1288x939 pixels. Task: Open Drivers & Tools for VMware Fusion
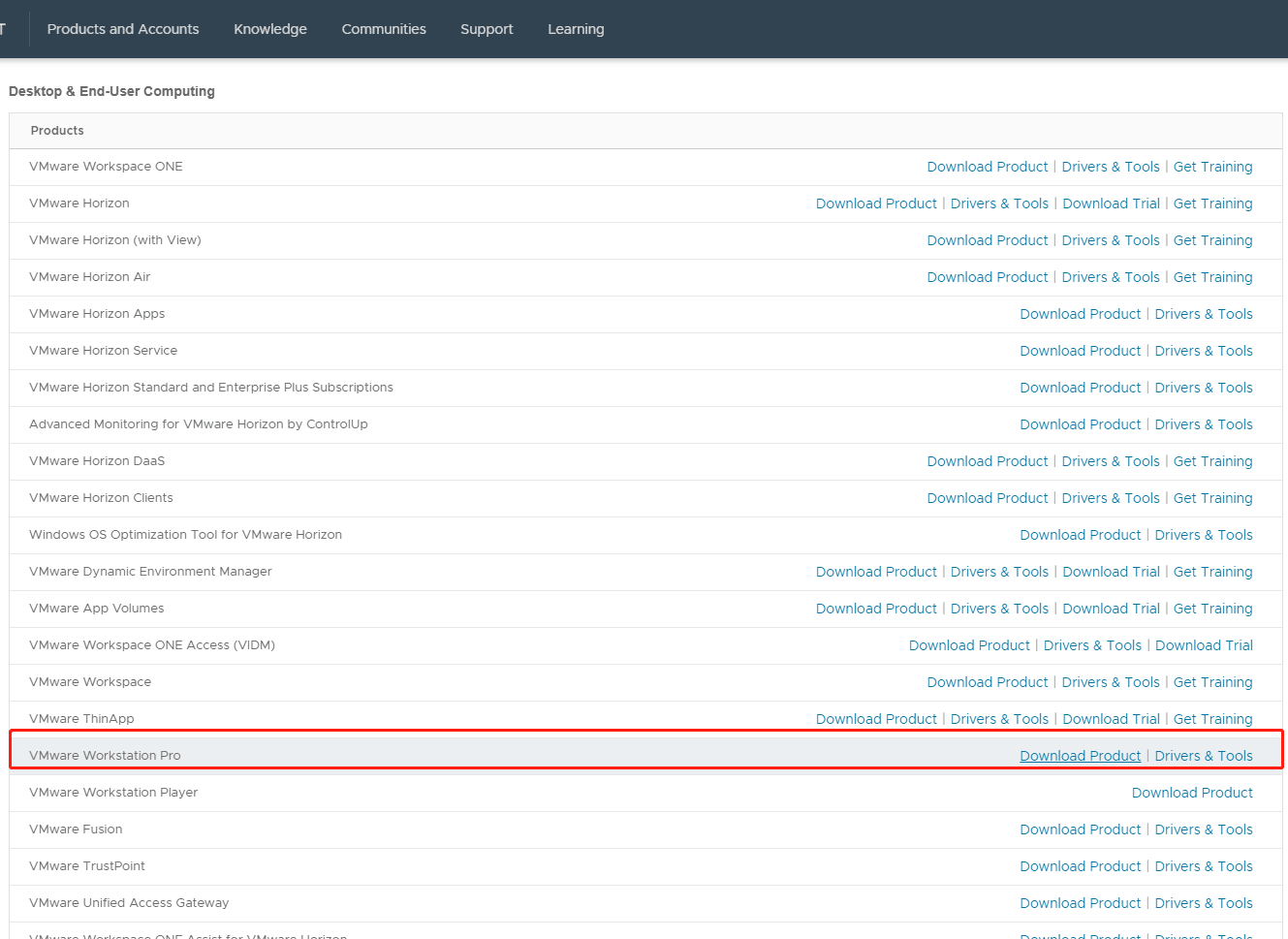tap(1204, 829)
